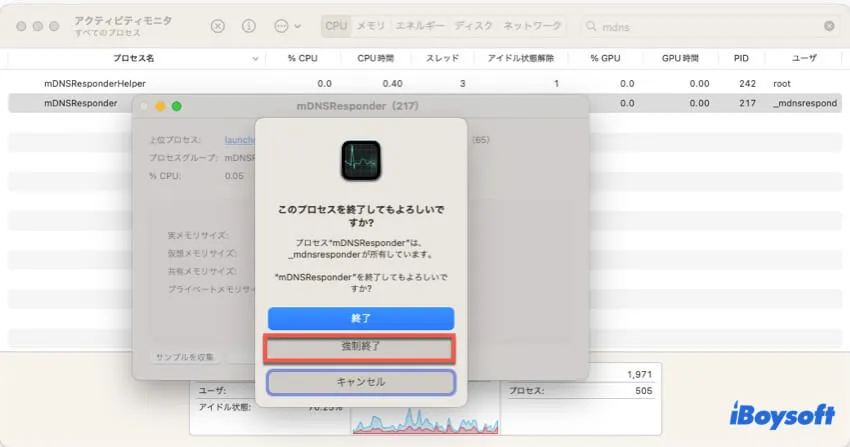Click the stop process (X) toolbar icon

218,26
